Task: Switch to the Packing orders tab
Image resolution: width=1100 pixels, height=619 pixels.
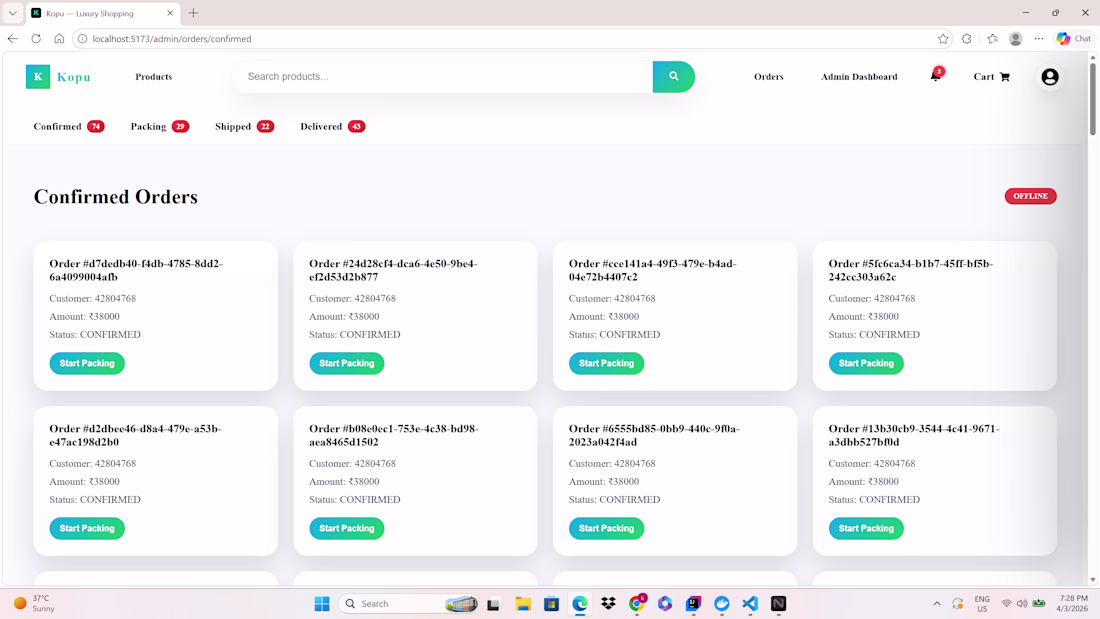Action: click(160, 126)
